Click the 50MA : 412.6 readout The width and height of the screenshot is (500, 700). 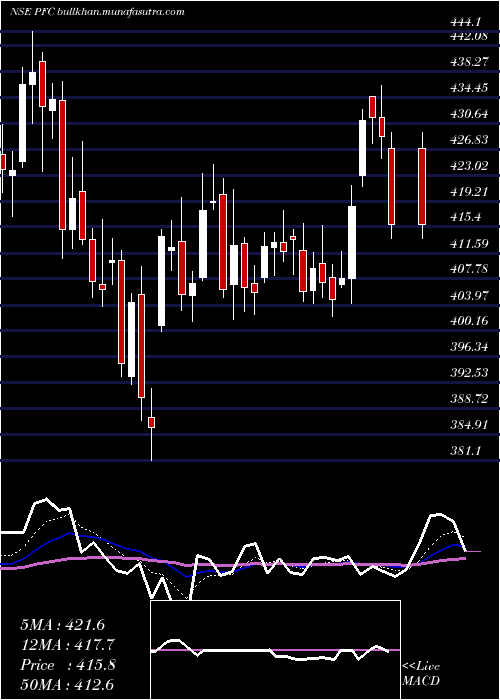coord(67,685)
